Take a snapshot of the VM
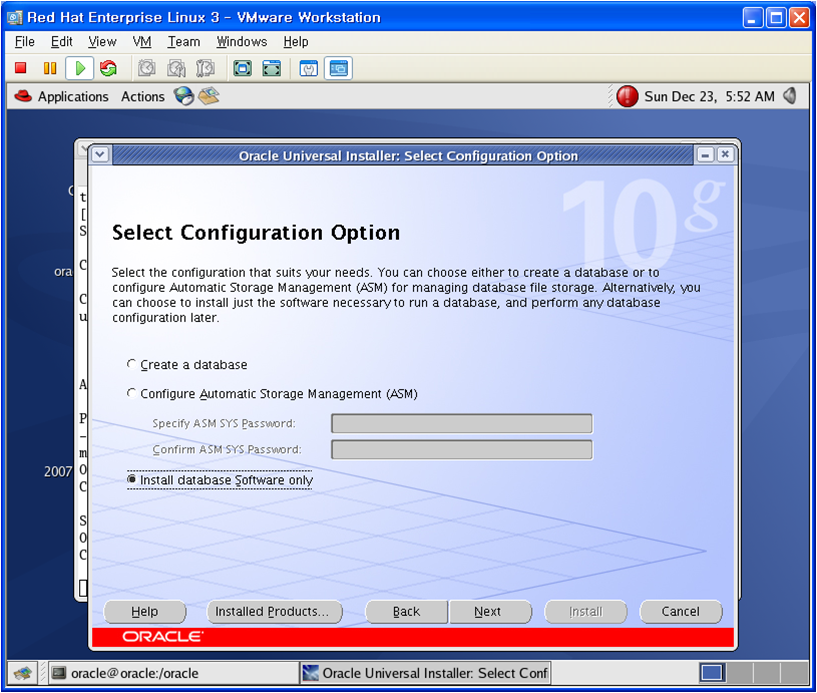Image resolution: width=817 pixels, height=693 pixels. pos(146,68)
